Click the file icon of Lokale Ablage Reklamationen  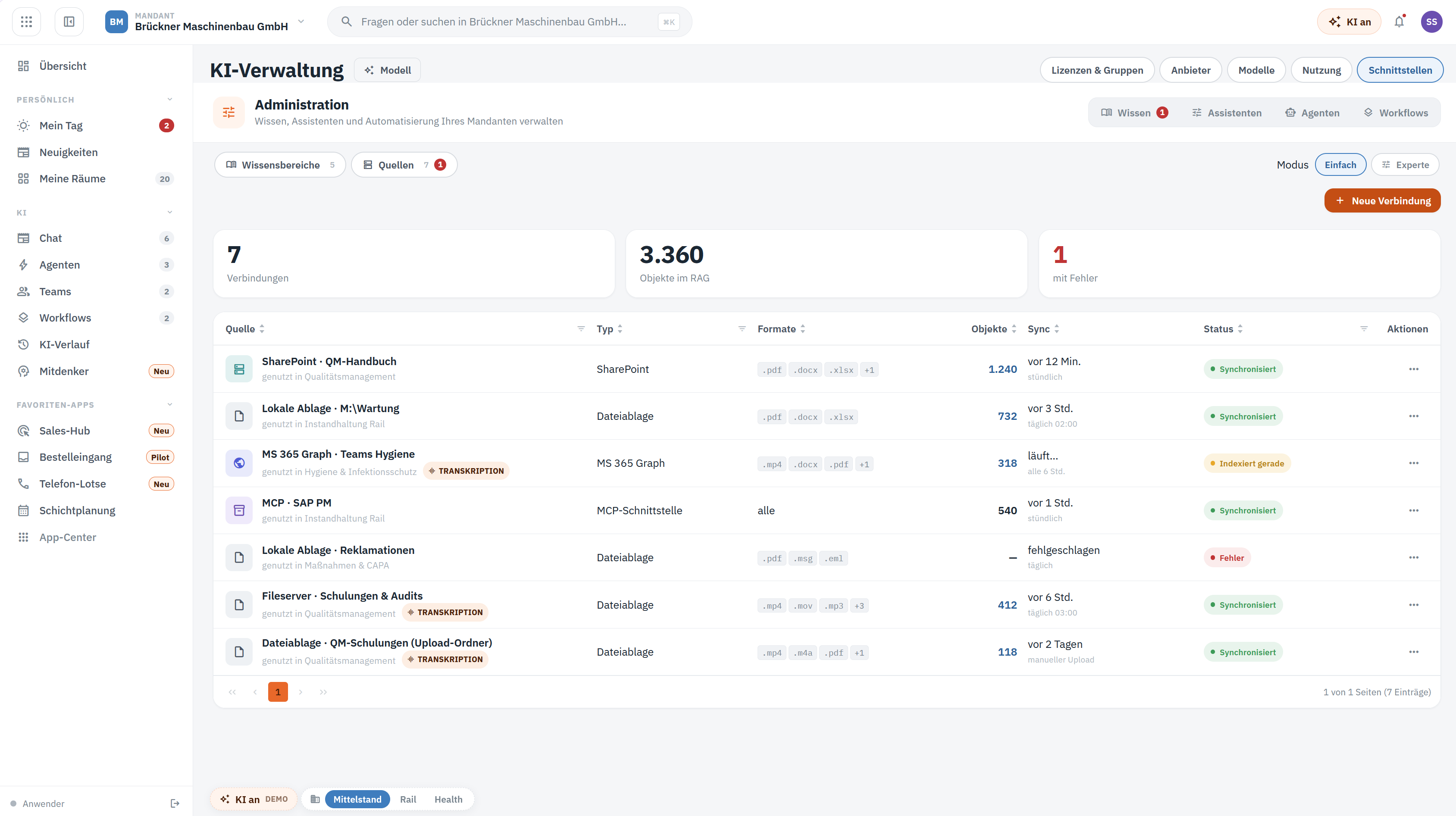point(239,557)
